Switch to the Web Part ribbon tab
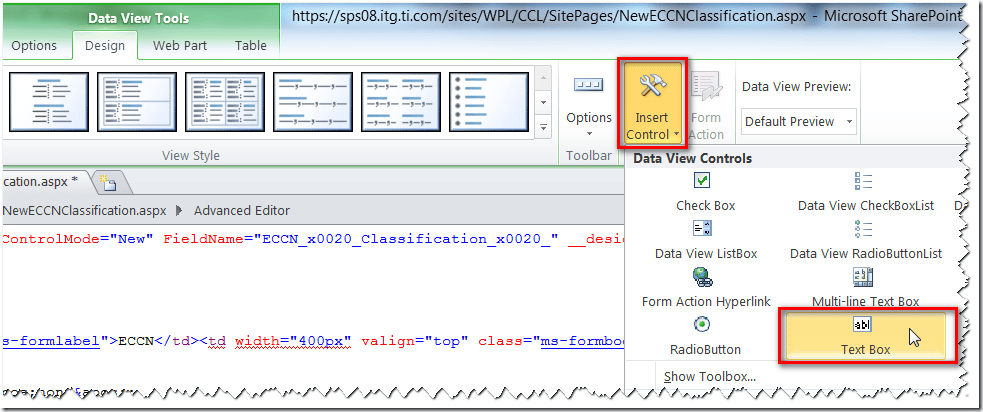Viewport: 983px width, 412px height. (x=180, y=45)
